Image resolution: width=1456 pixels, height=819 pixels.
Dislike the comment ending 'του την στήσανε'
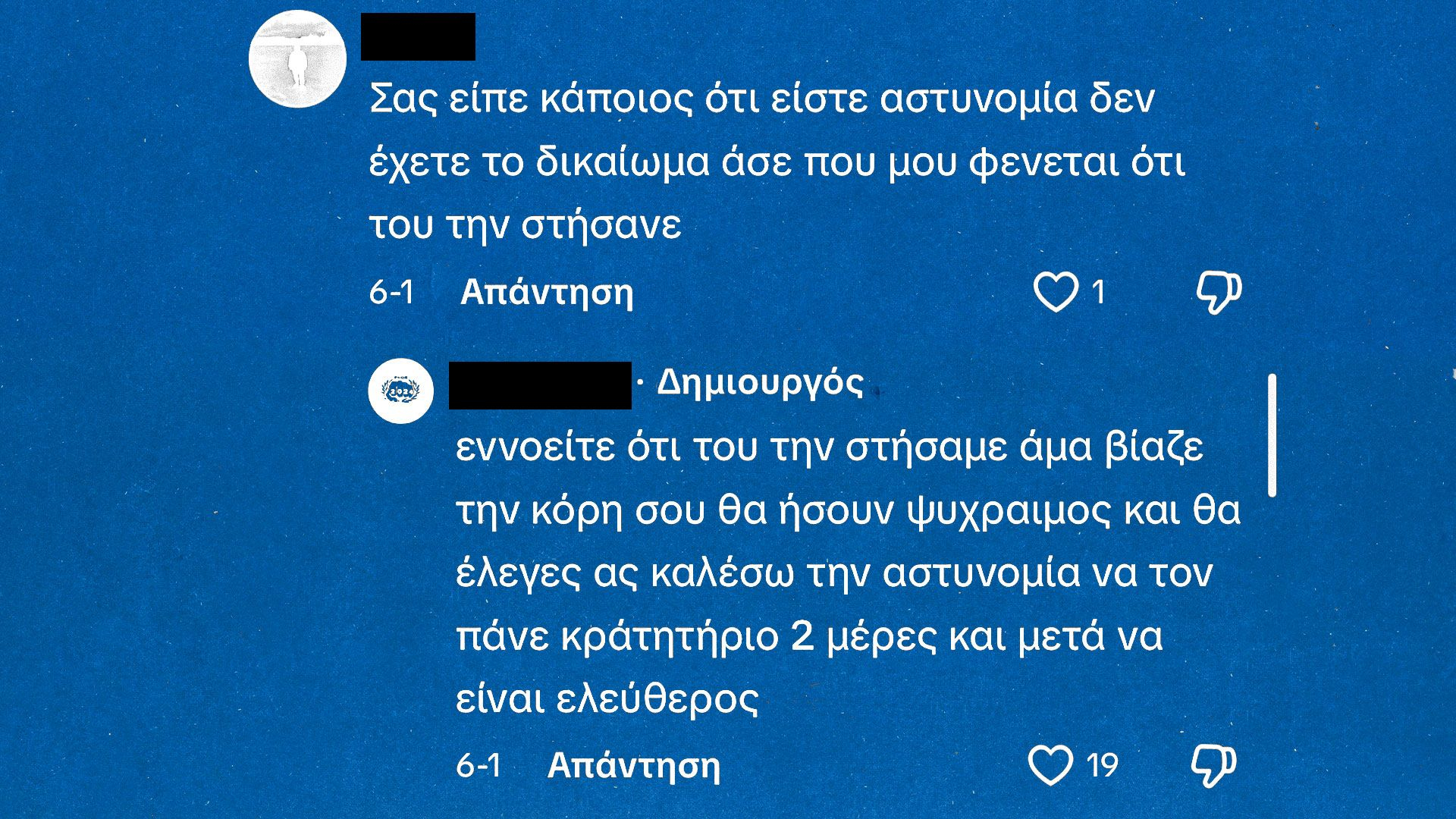1218,292
